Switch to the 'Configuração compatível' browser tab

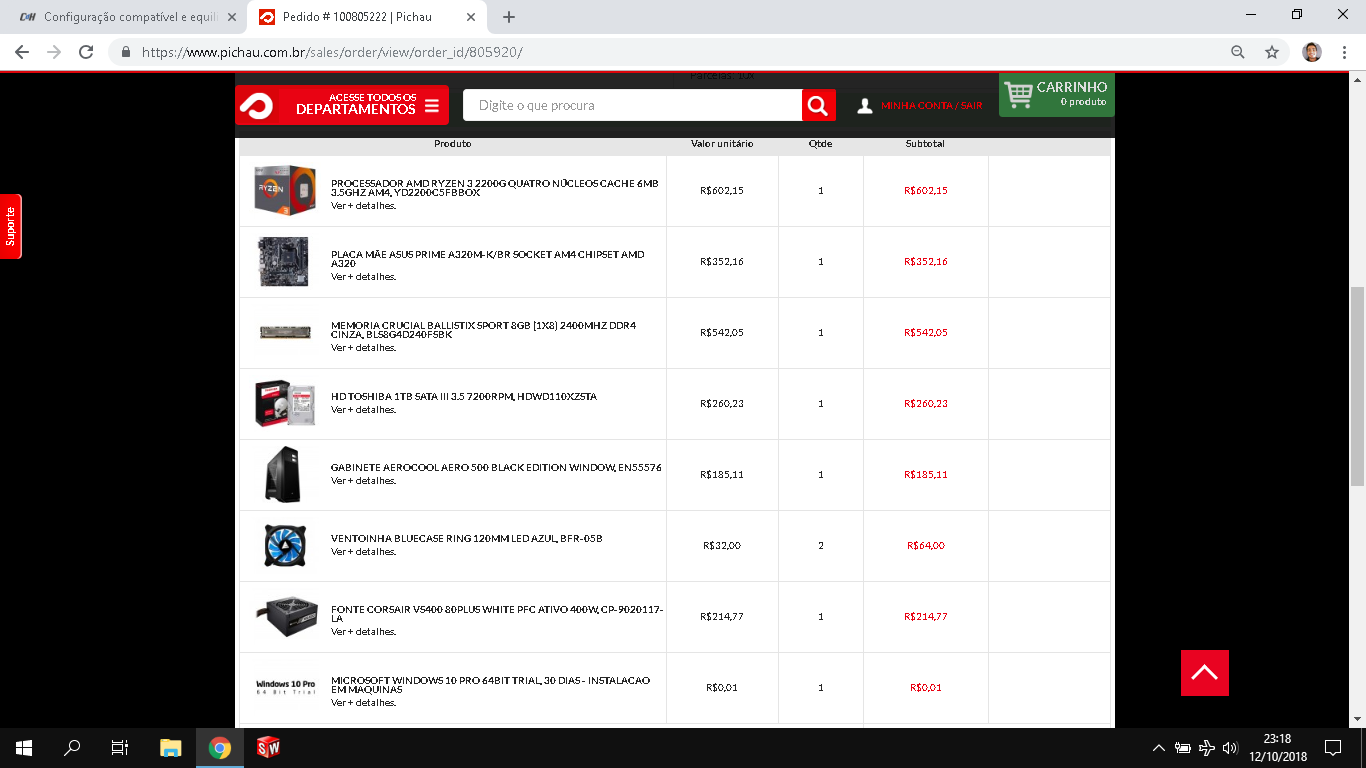[x=124, y=17]
